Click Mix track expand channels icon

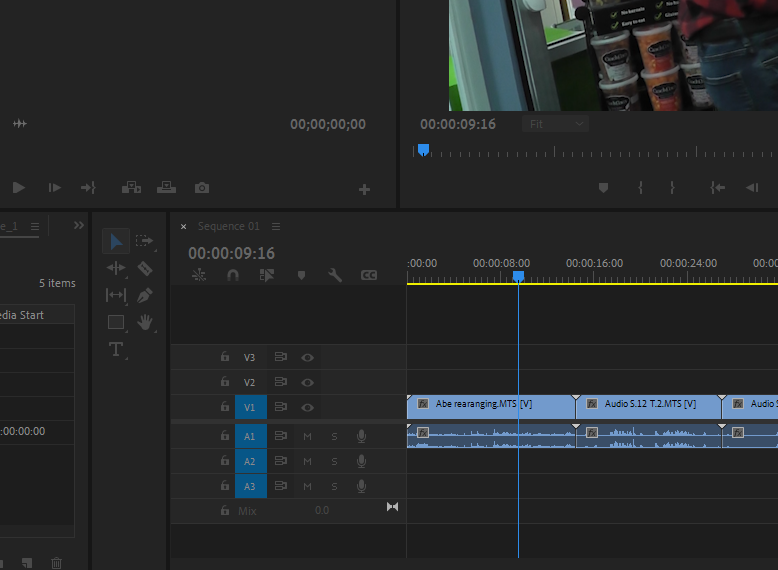tap(392, 507)
